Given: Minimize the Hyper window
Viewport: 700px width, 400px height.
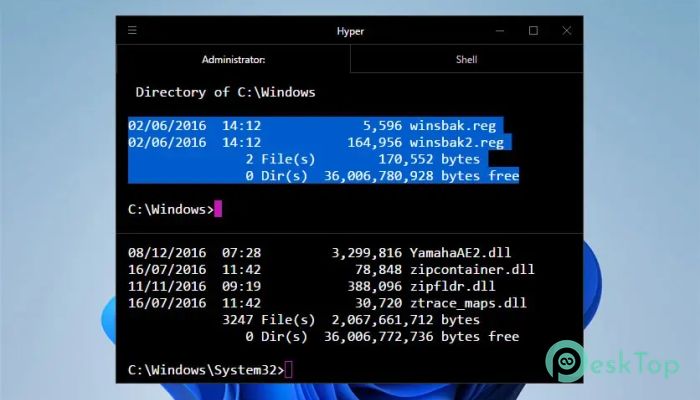Looking at the screenshot, I should pyautogui.click(x=500, y=31).
